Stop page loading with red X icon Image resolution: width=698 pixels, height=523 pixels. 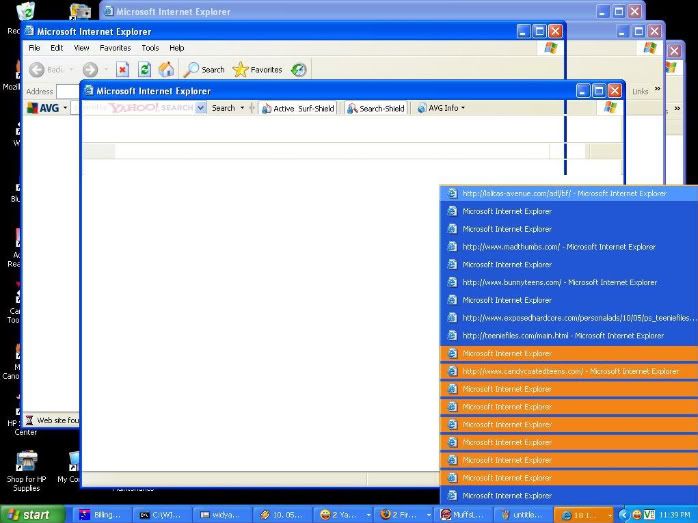122,69
